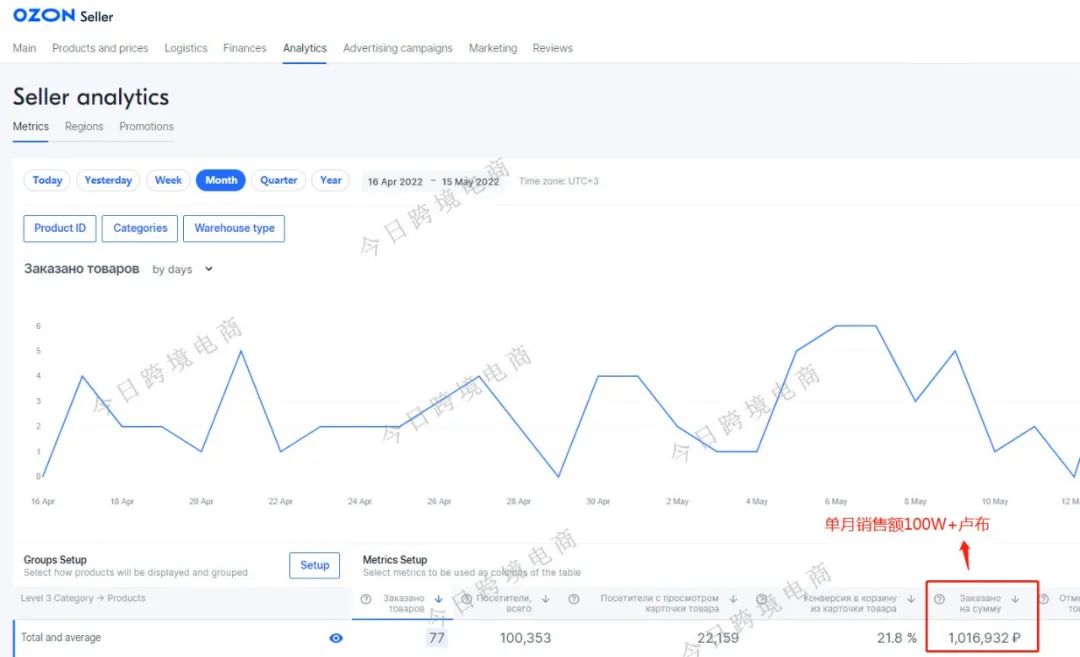Click help icon beside Конверсия в корзину
Viewport: 1080px width, 657px height.
[x=762, y=599]
